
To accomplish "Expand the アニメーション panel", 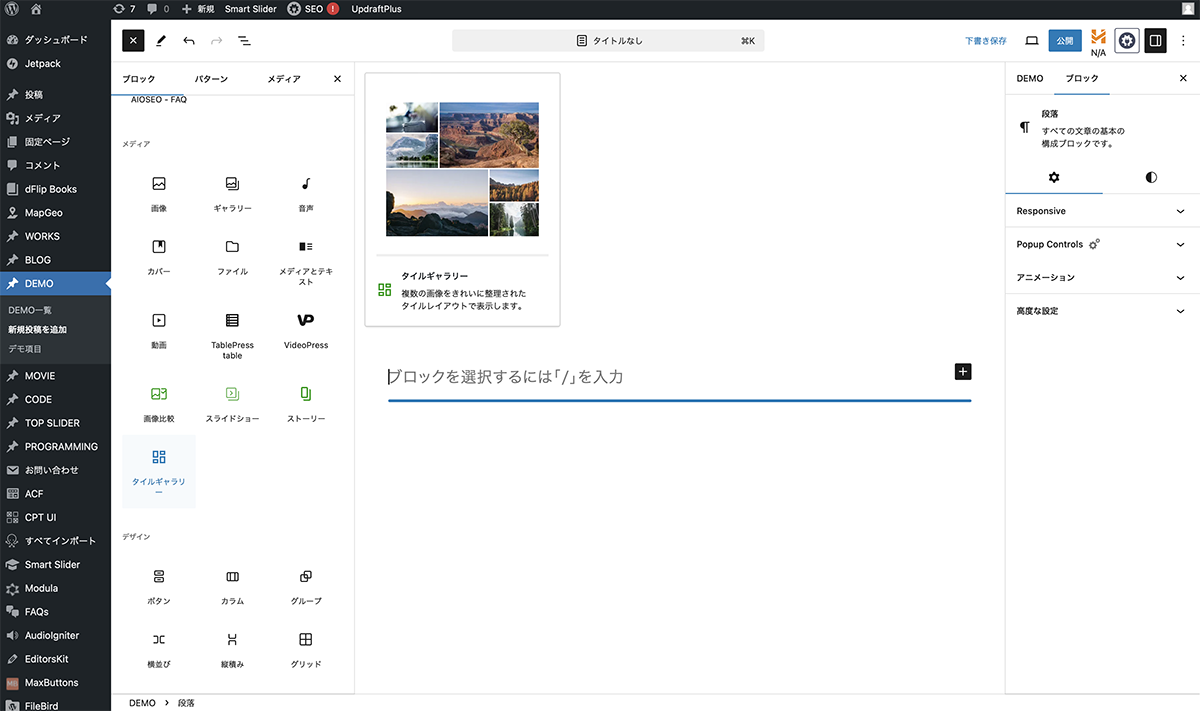I will click(x=1100, y=277).
